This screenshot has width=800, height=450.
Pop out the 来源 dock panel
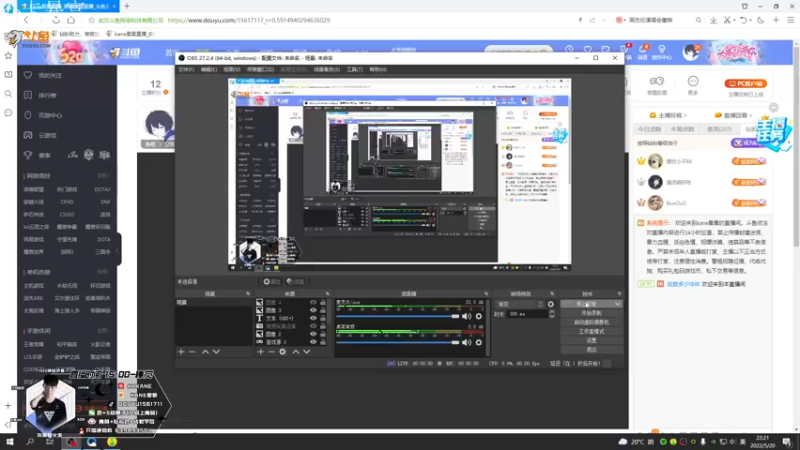(x=328, y=294)
